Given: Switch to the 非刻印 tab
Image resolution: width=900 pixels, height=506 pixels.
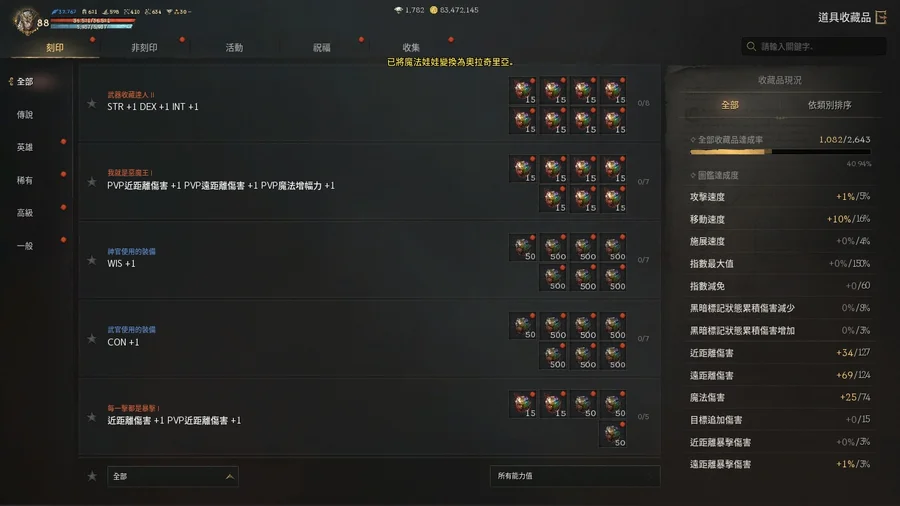Looking at the screenshot, I should click(x=144, y=48).
